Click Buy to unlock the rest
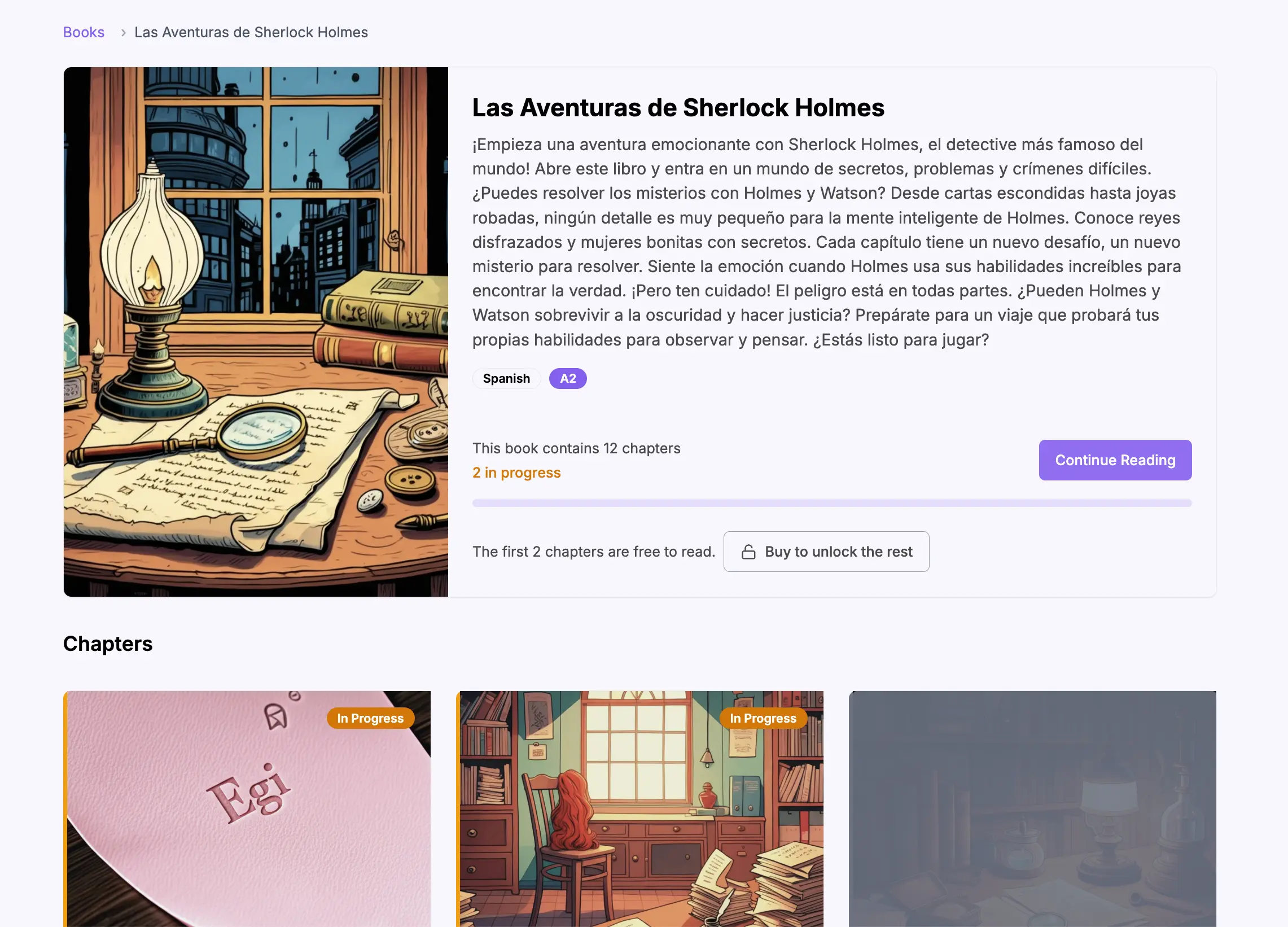Screen dimensions: 1288x927 (826, 551)
